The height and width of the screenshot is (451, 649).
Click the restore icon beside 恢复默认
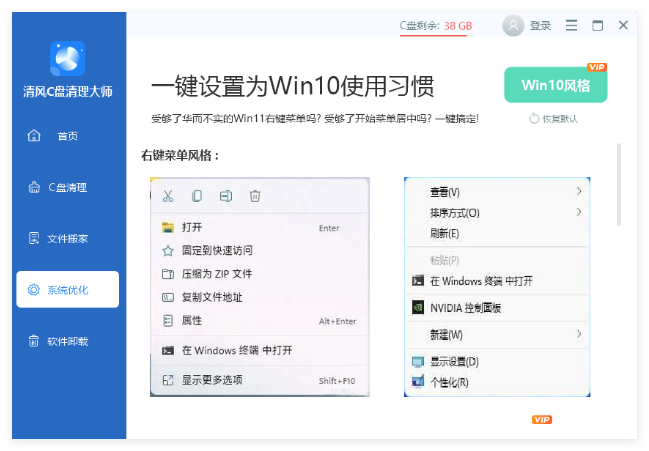click(534, 118)
